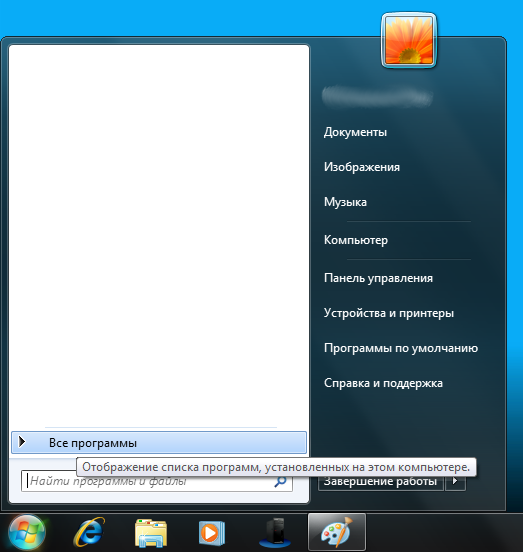Screen dimensions: 523x552
Task: Open Справка и поддержка
Action: [x=383, y=383]
